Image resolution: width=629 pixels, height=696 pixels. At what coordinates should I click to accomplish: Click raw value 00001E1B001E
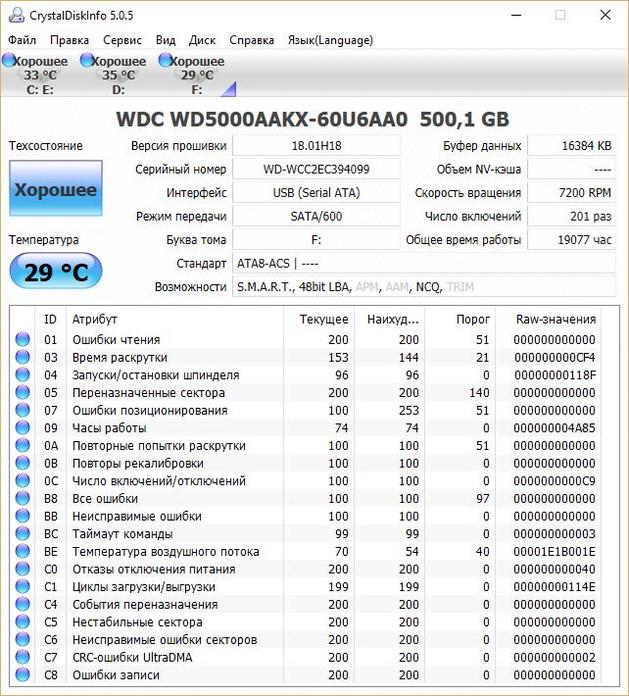click(554, 552)
